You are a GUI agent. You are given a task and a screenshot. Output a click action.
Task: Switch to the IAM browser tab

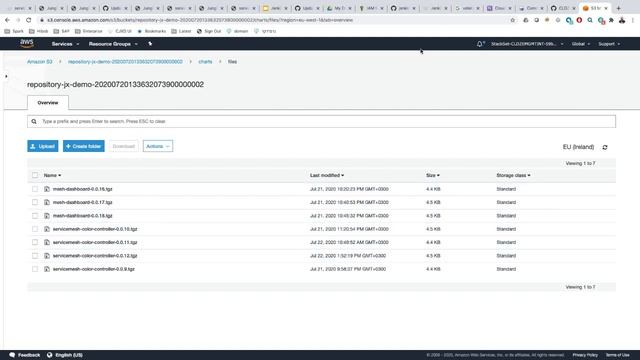pos(371,8)
